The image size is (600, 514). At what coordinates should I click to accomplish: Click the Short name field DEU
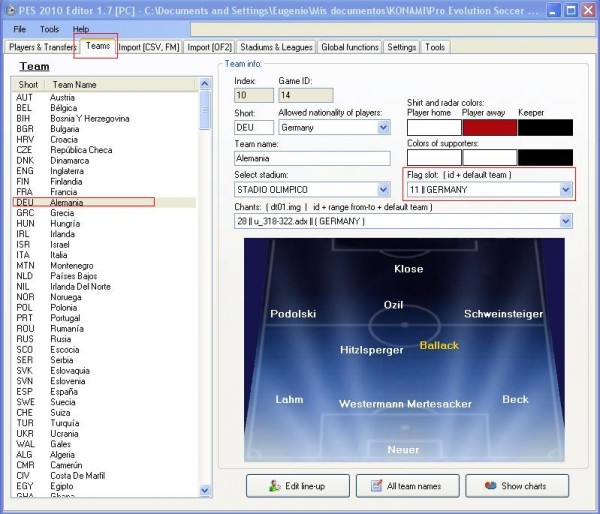254,127
